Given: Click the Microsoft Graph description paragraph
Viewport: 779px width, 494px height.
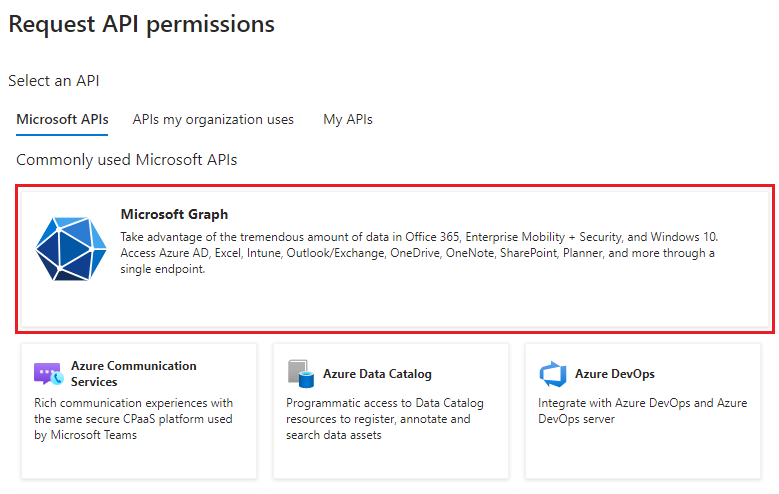Looking at the screenshot, I should [x=418, y=253].
